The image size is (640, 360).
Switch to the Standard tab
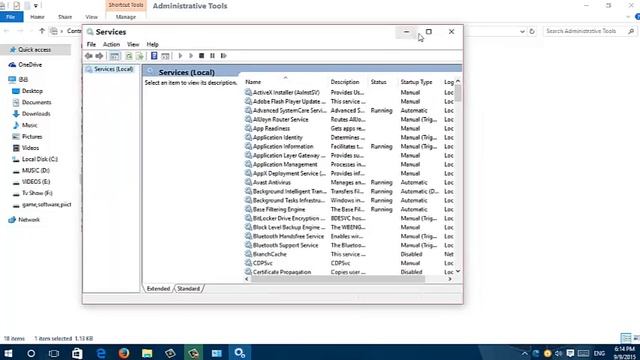point(189,289)
